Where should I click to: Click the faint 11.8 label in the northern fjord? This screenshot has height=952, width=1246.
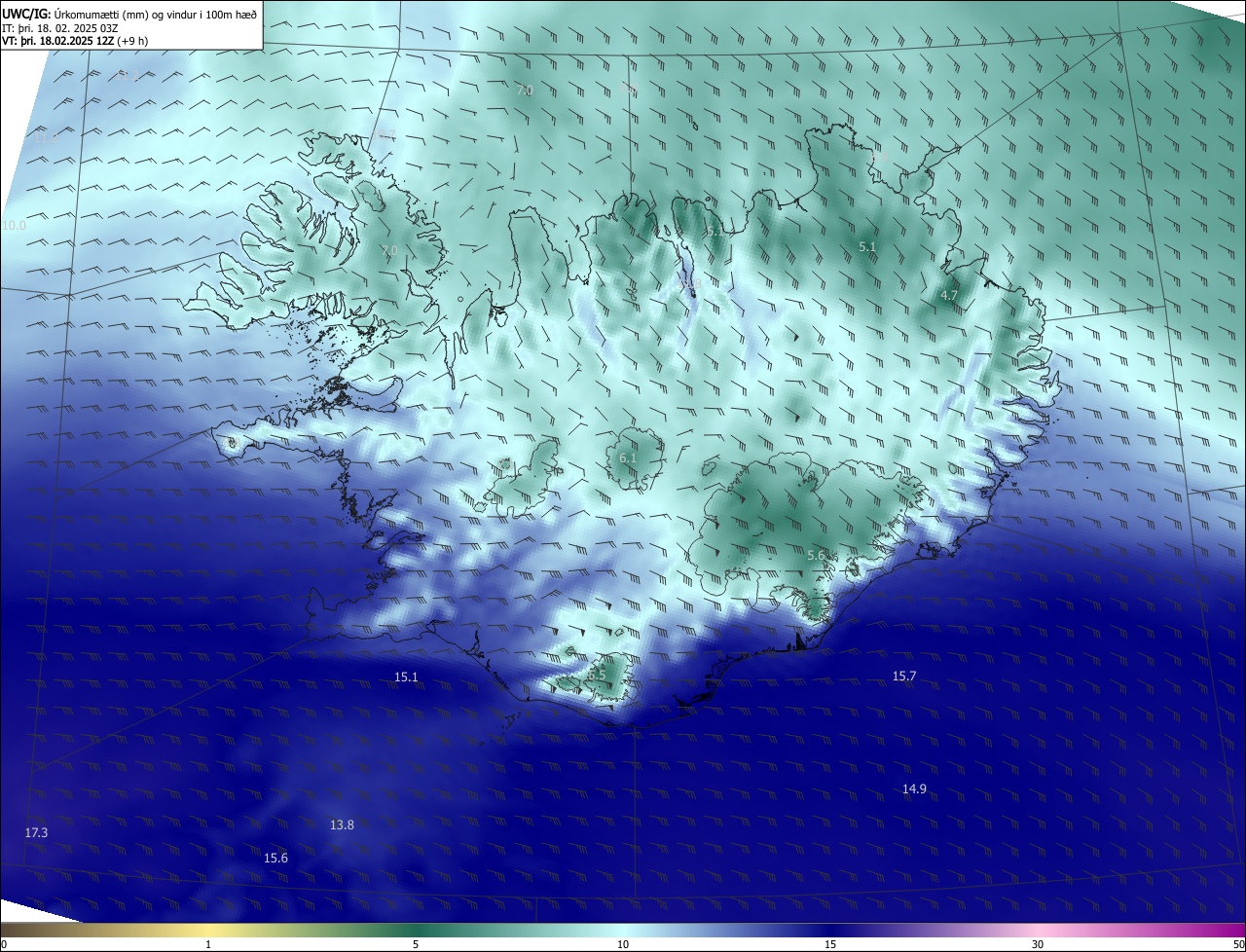tap(689, 283)
